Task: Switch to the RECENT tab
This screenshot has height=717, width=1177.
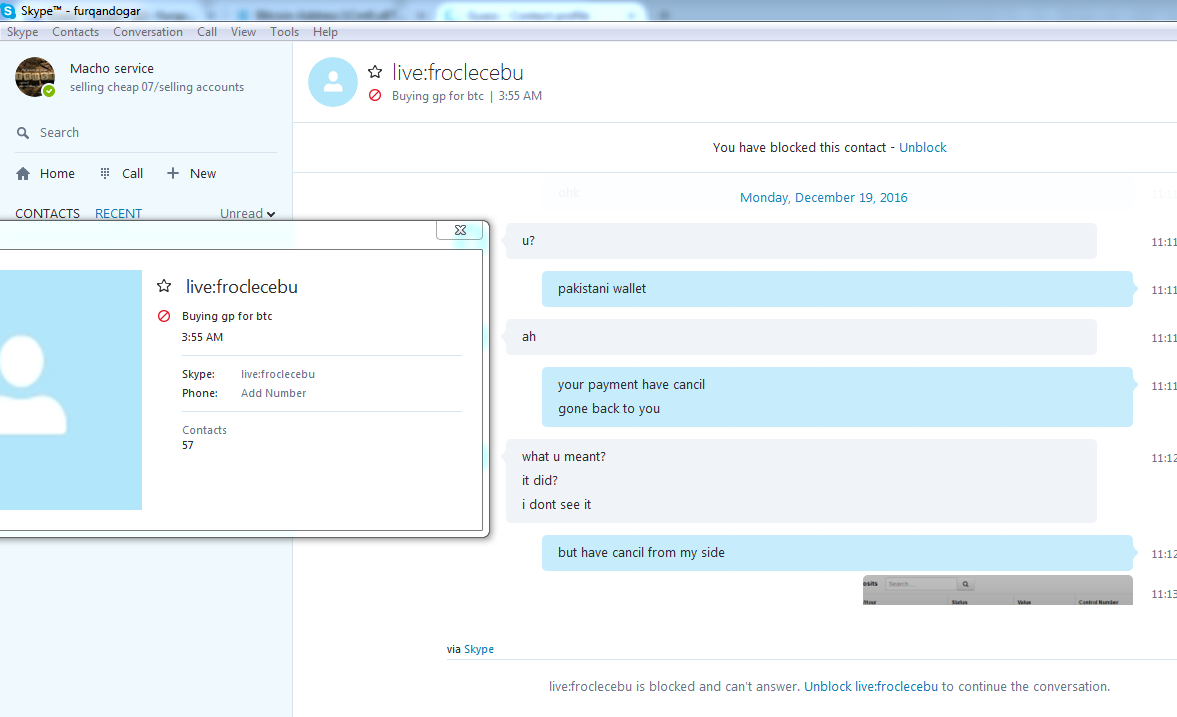Action: (119, 213)
